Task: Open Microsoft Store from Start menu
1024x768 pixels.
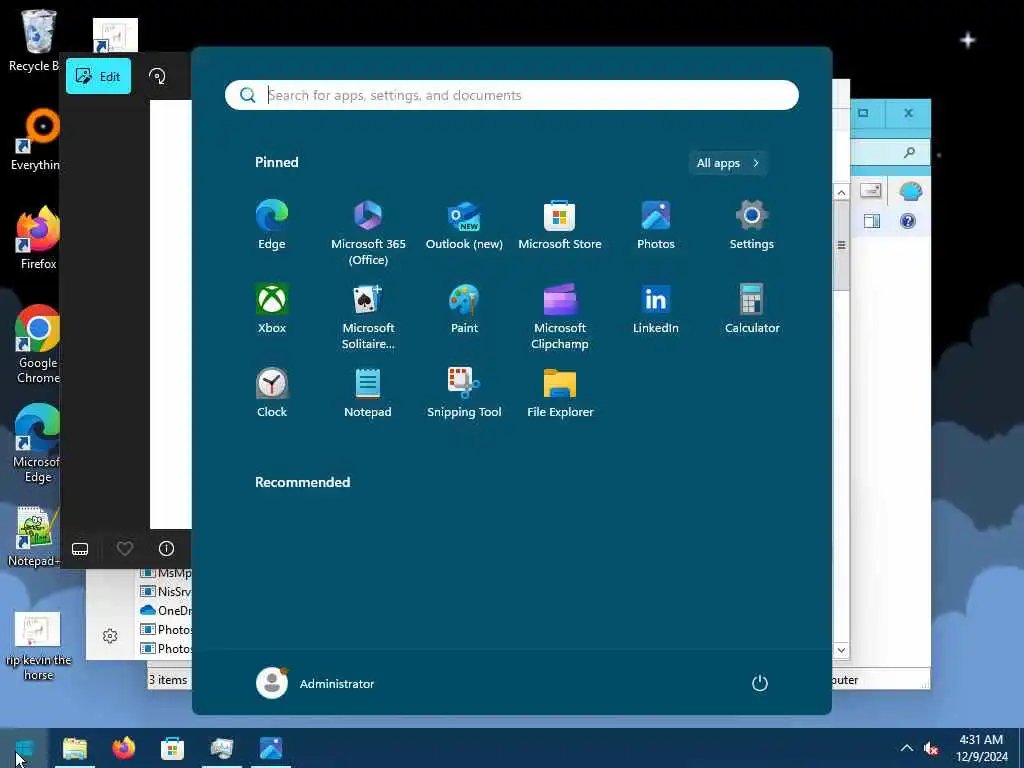Action: (x=560, y=225)
